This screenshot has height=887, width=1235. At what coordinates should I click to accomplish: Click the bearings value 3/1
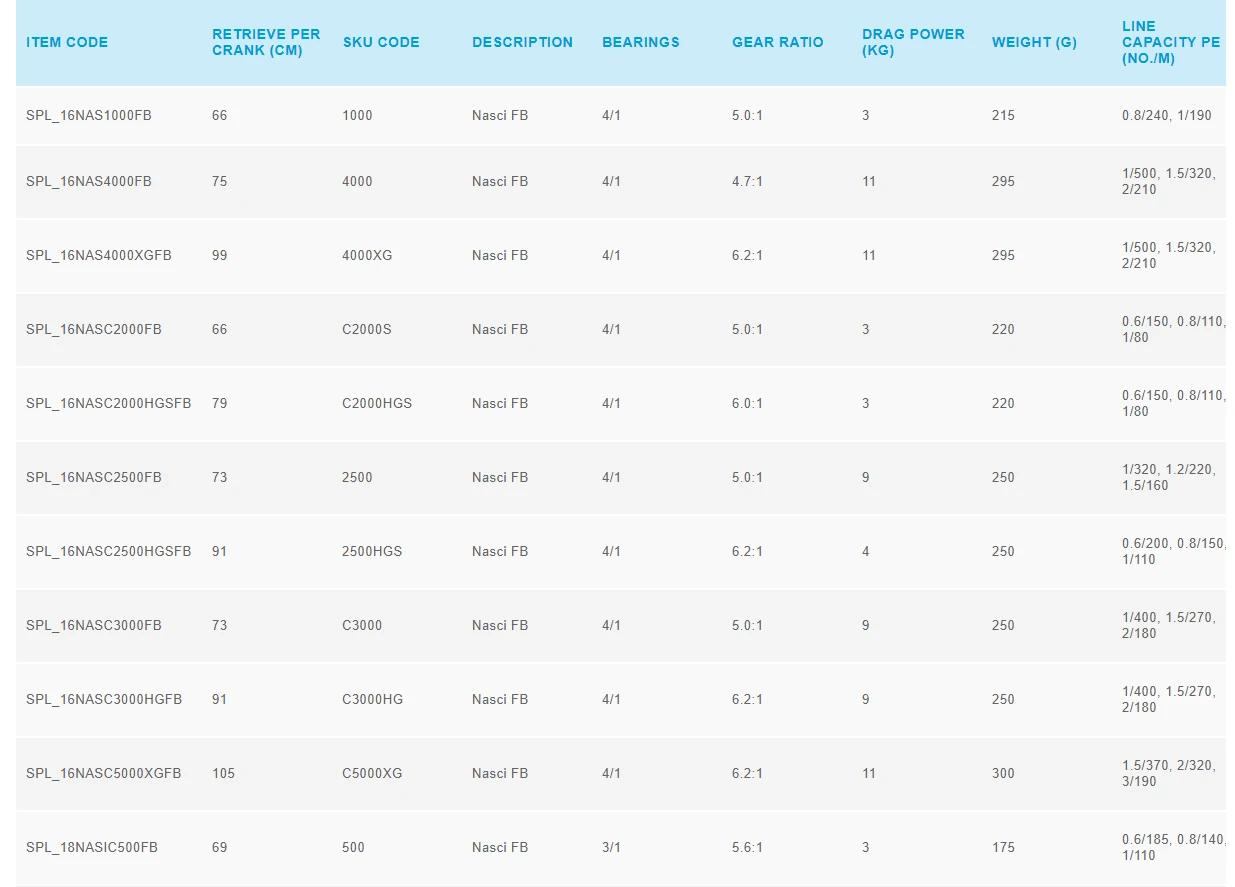point(611,847)
